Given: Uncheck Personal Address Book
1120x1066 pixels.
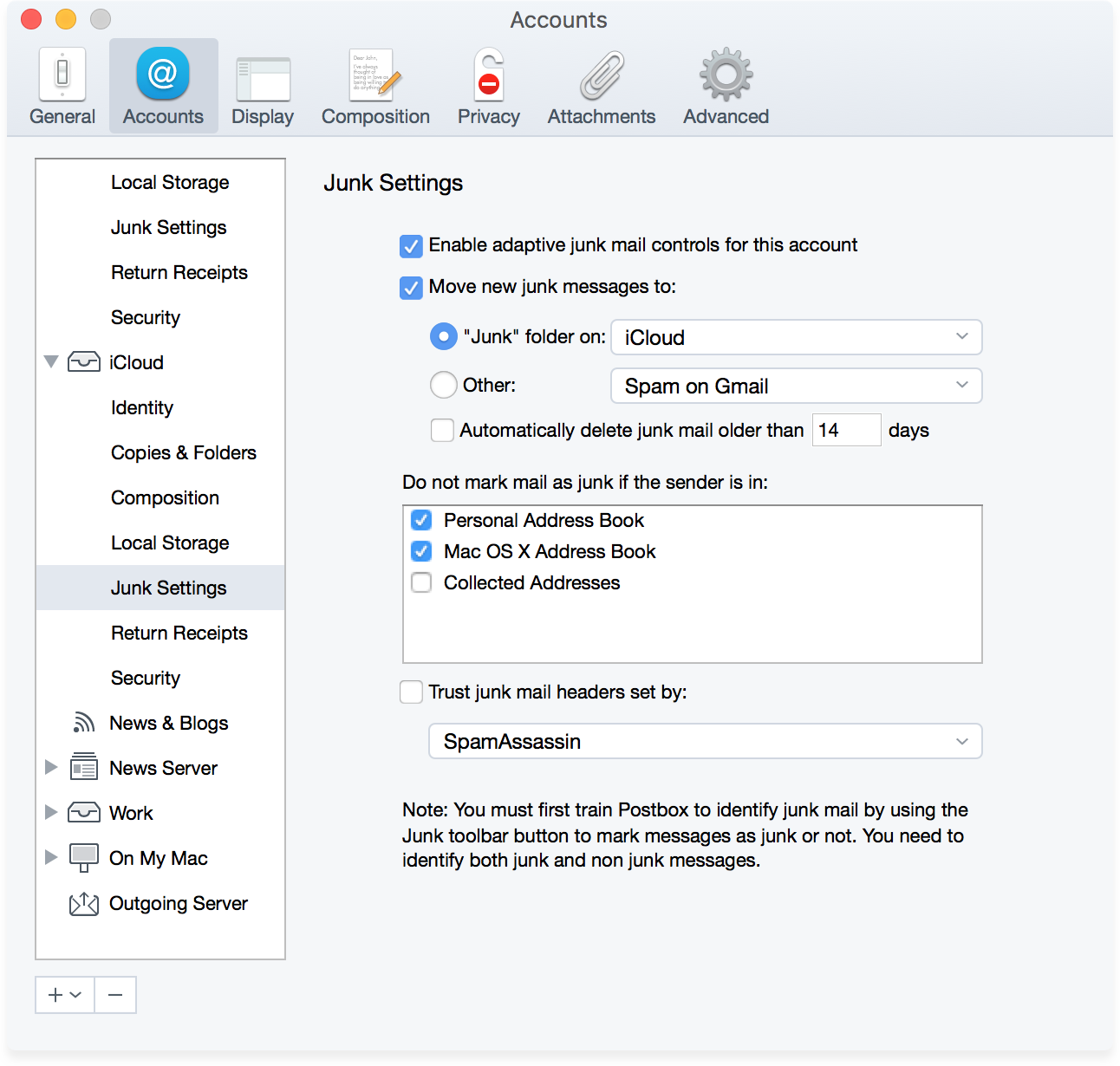Looking at the screenshot, I should tap(421, 520).
